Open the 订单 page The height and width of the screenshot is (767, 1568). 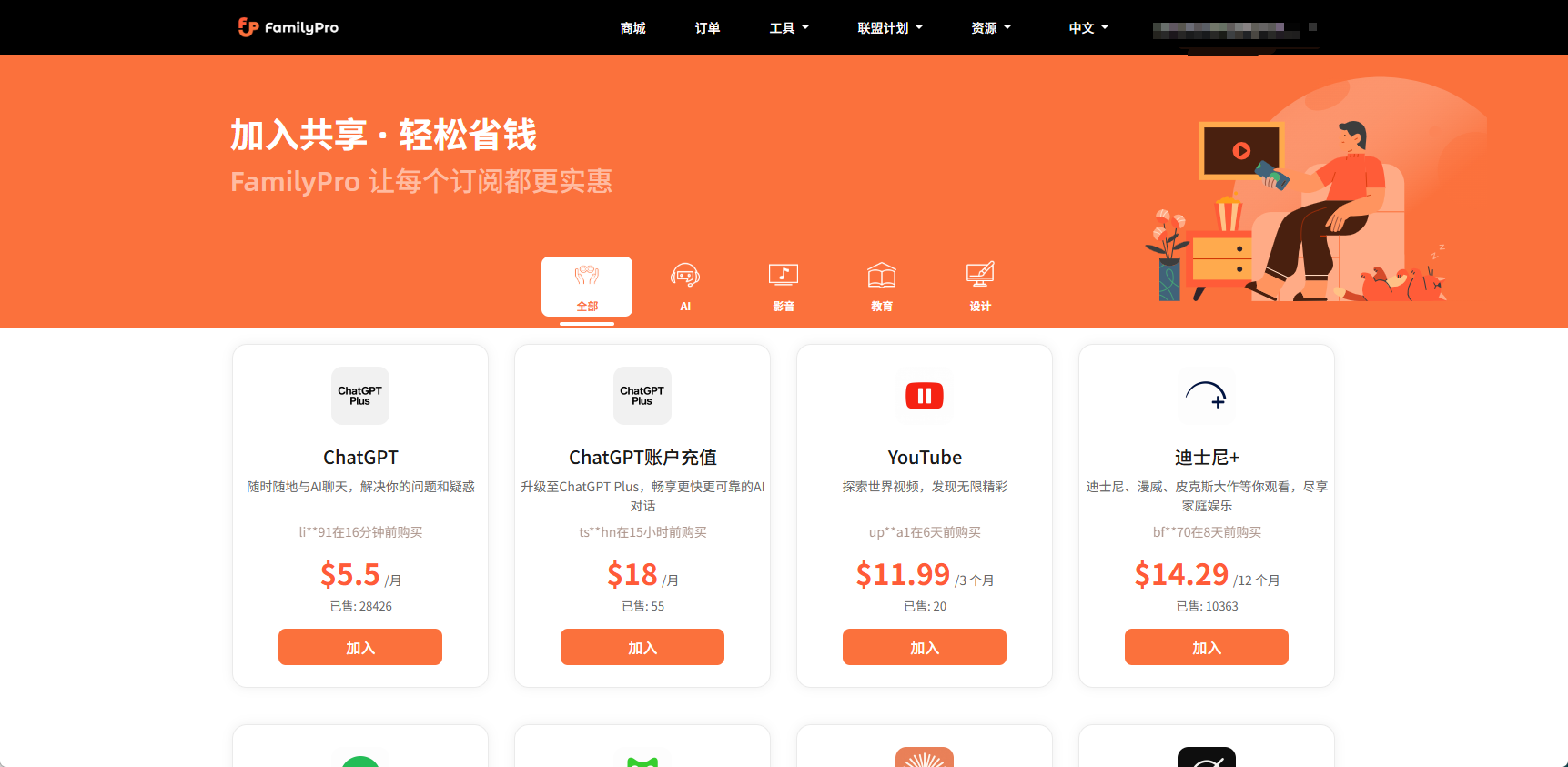(x=707, y=28)
